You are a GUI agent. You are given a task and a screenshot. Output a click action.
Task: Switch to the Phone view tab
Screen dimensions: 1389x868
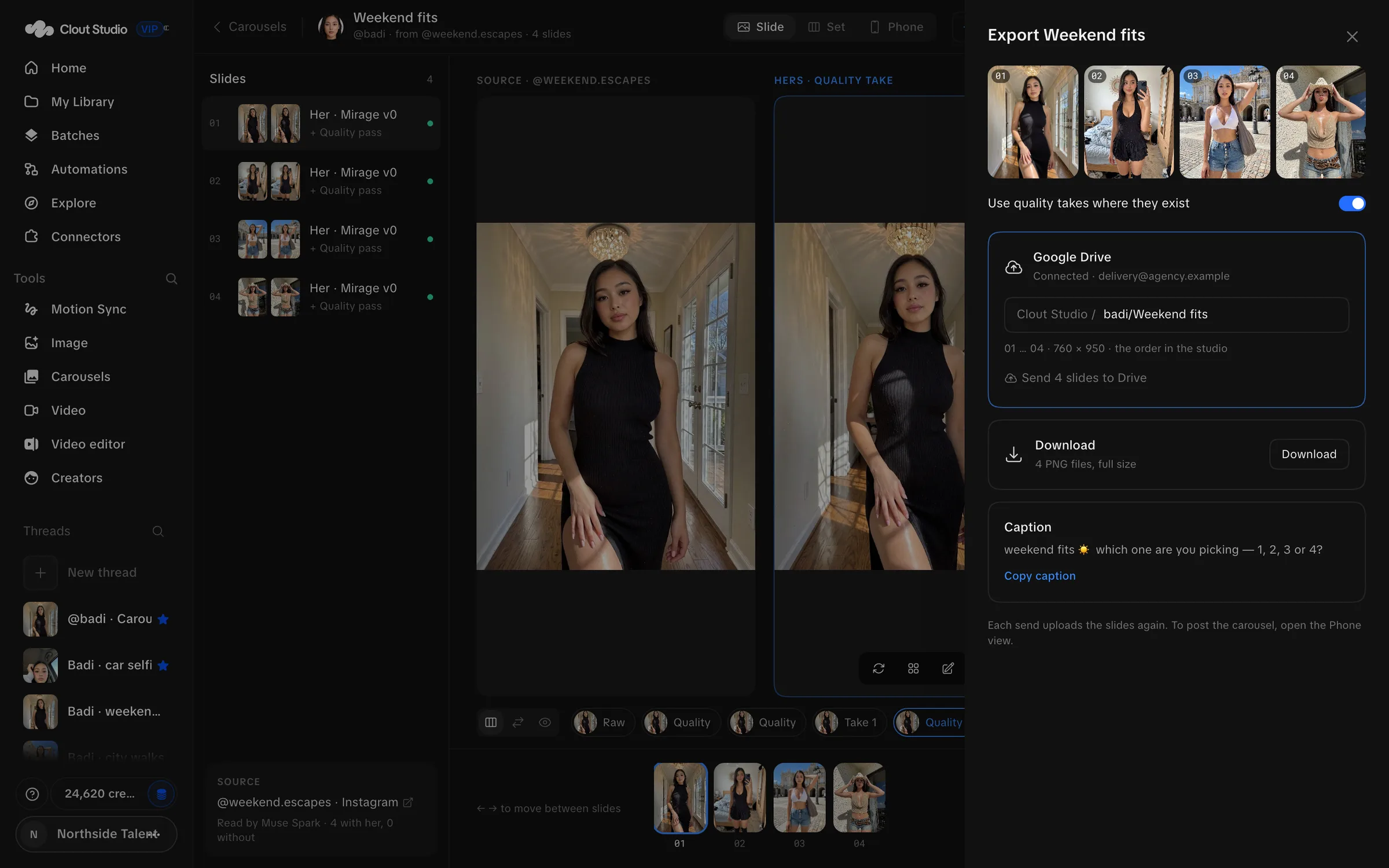[x=897, y=27]
